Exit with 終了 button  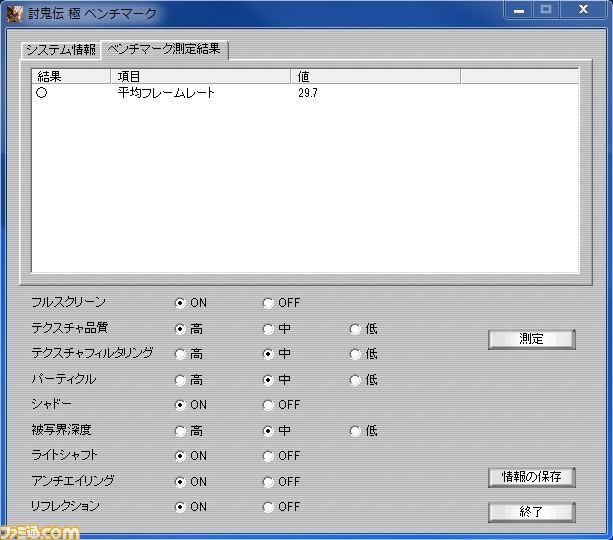[x=532, y=512]
